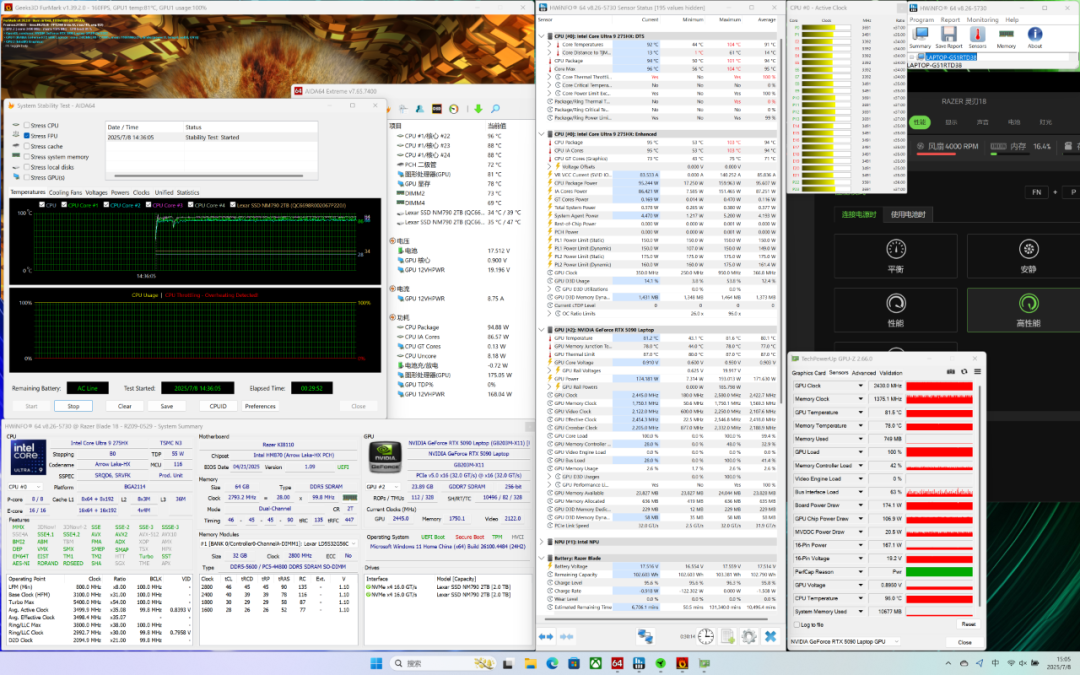Click the HWiNFO sensor clock timer icon
The image size is (1080, 675).
pyautogui.click(x=706, y=636)
